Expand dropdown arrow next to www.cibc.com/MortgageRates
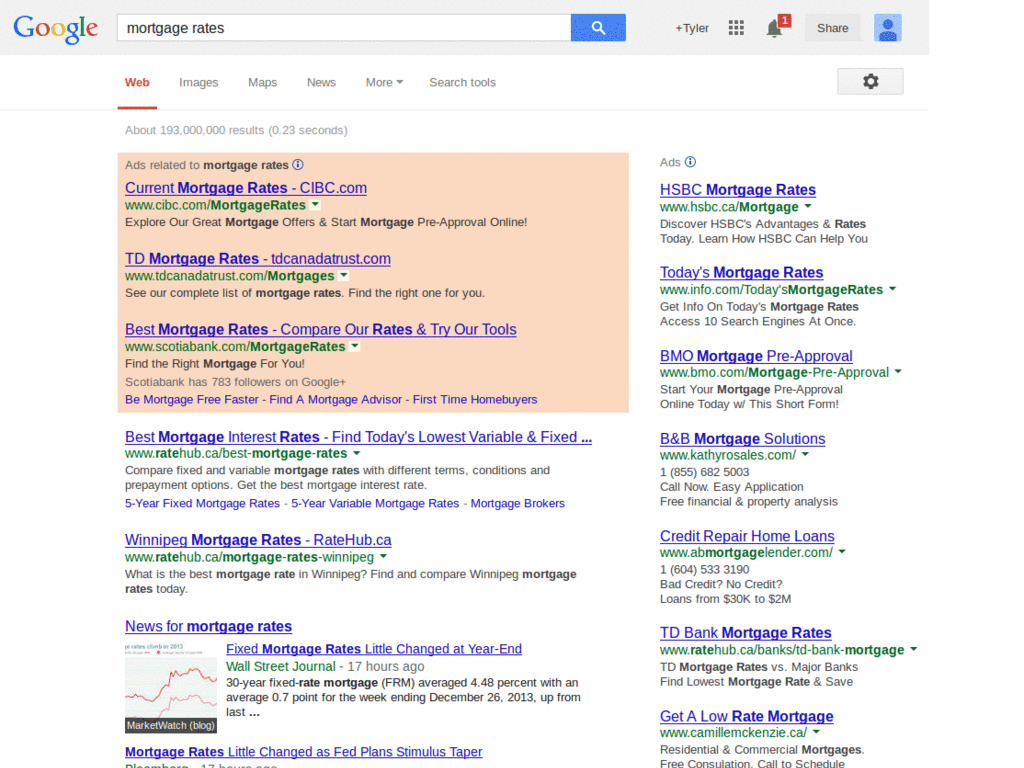Viewport: 1024px width, 768px height. pyautogui.click(x=315, y=205)
